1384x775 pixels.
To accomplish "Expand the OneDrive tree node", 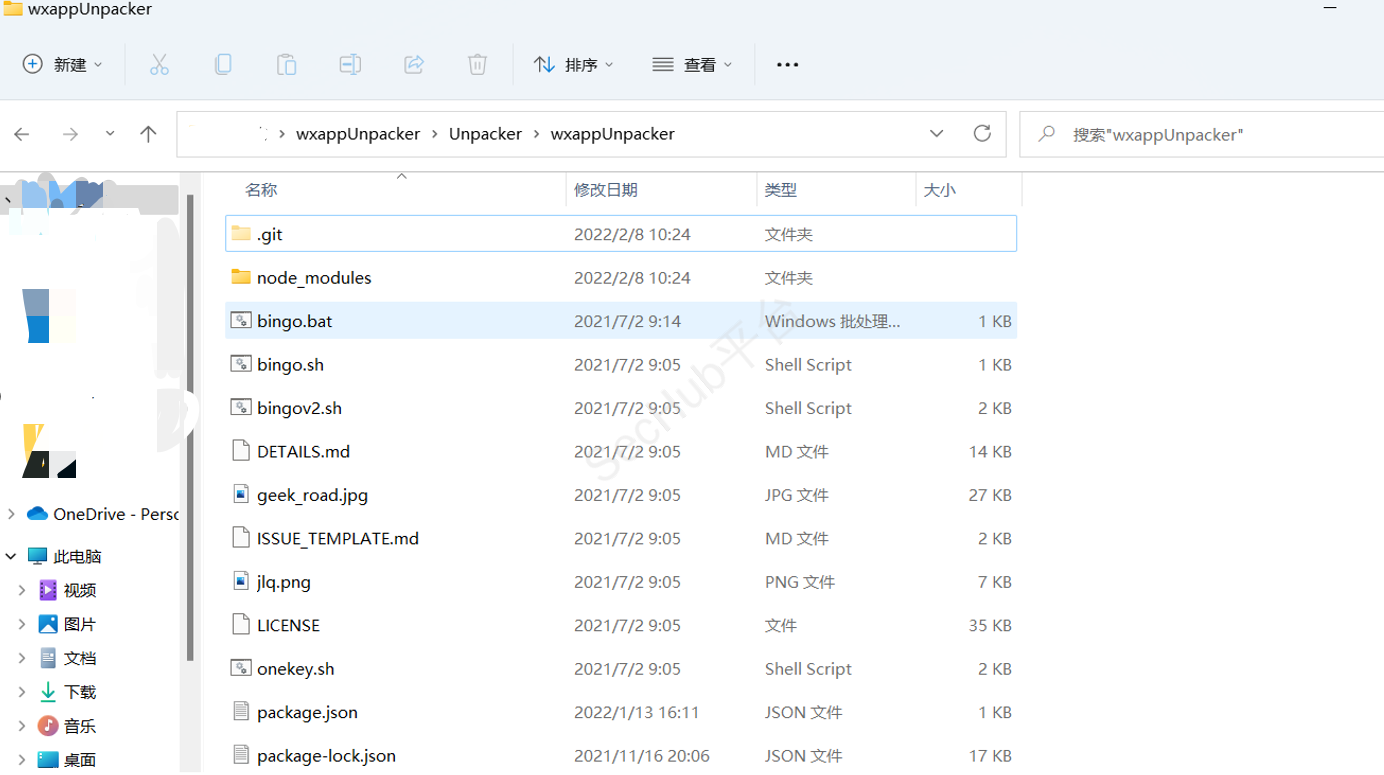I will (x=11, y=514).
